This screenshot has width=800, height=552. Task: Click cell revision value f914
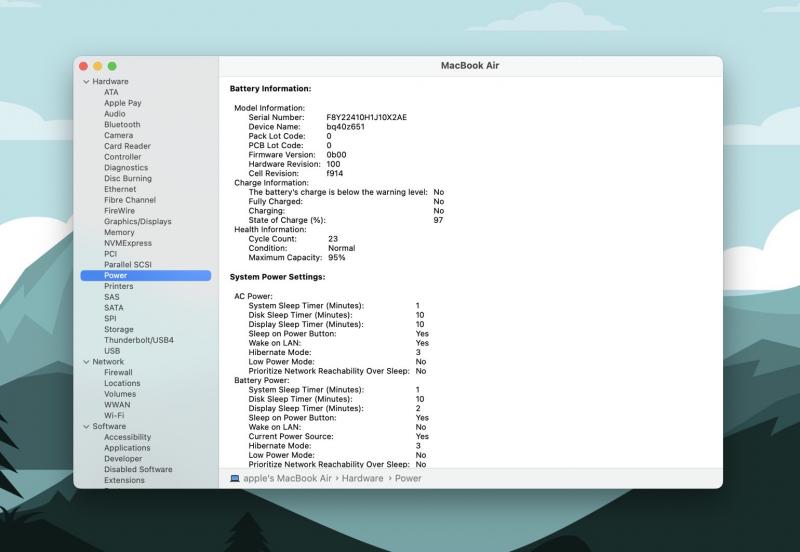[x=335, y=173]
